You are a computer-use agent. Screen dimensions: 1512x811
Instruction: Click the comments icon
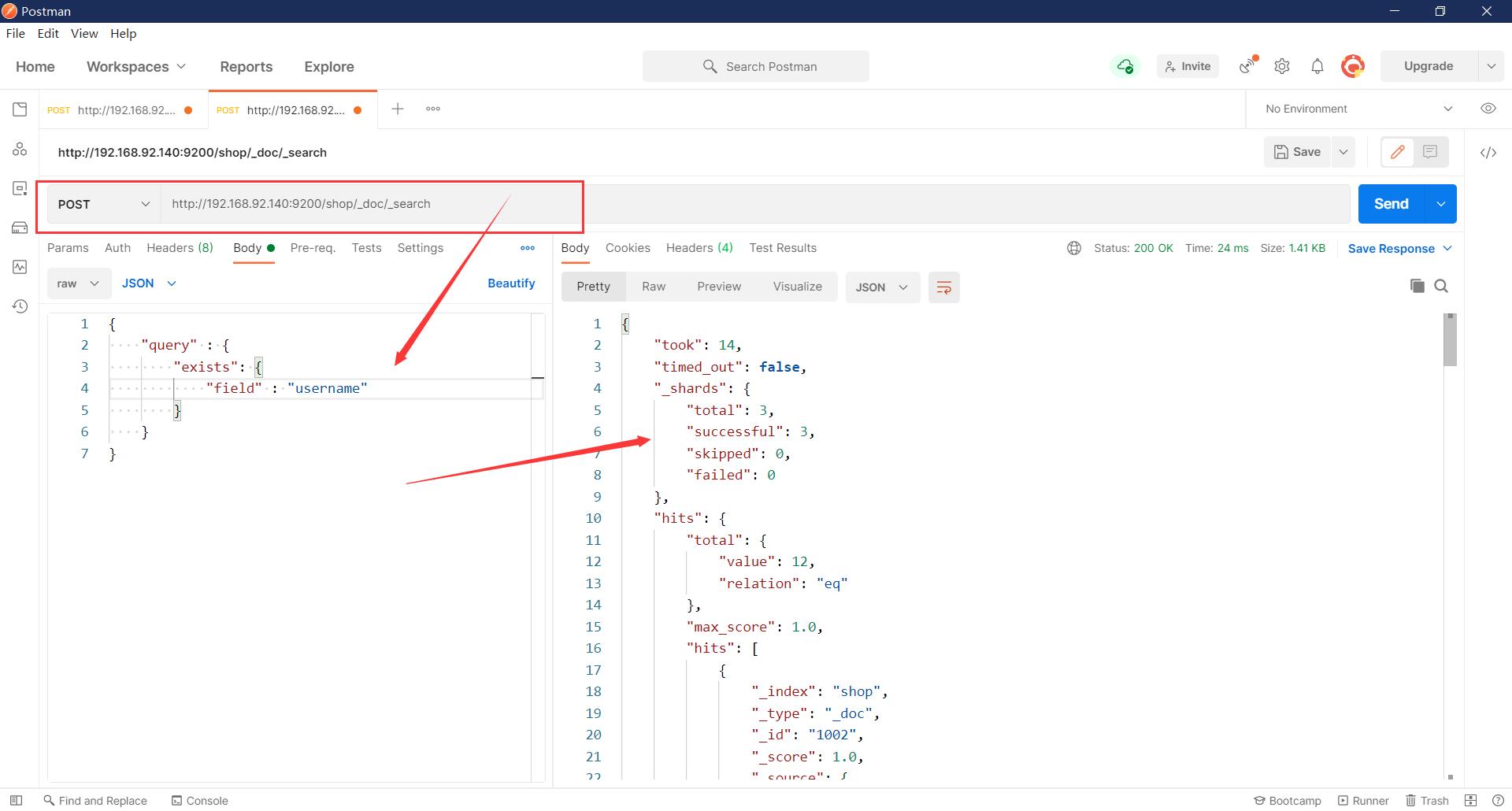pos(1431,152)
